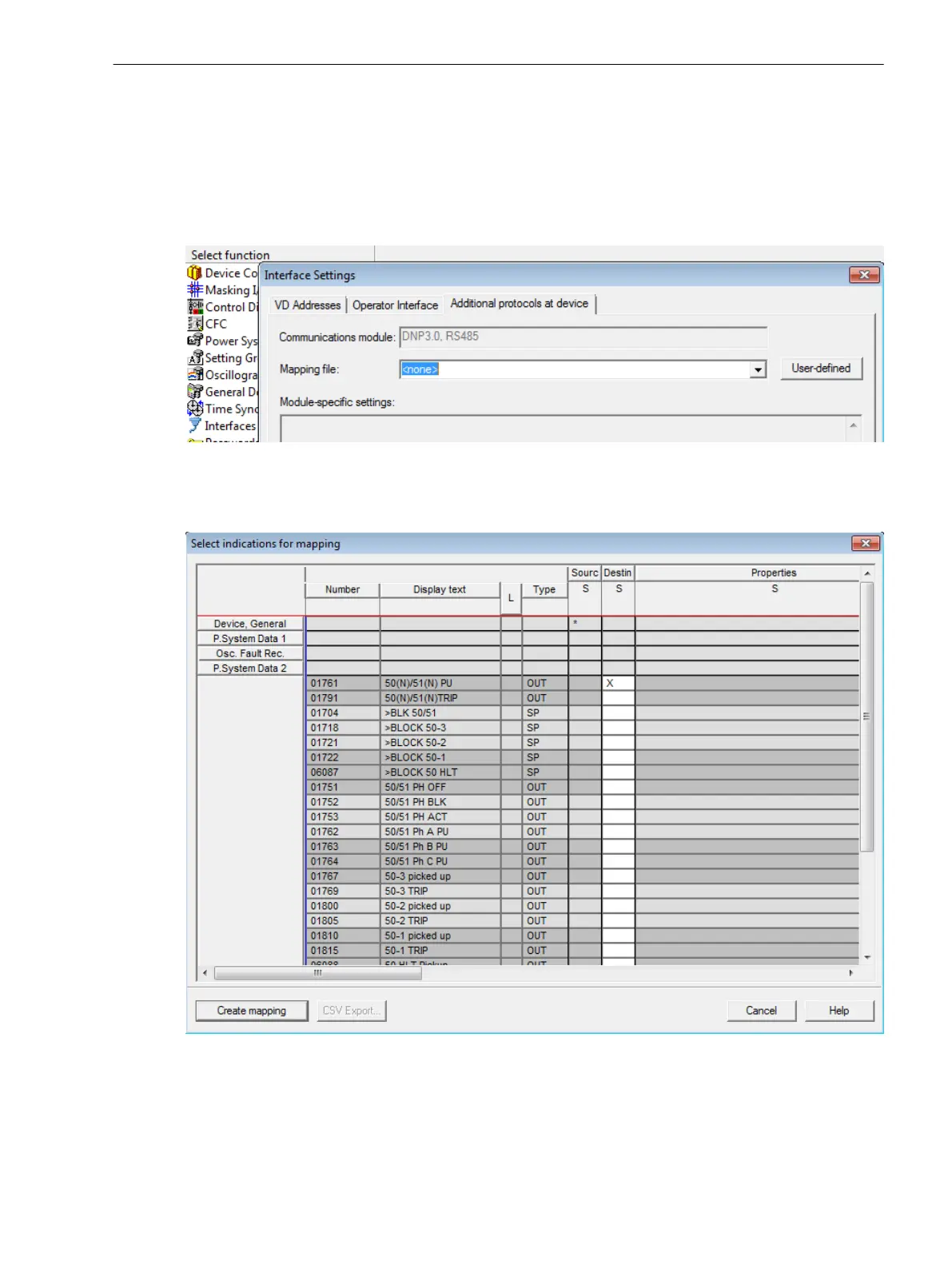This screenshot has width=952, height=1269.
Task: Select the >BLOCK 50 HLT row text
Action: [421, 772]
